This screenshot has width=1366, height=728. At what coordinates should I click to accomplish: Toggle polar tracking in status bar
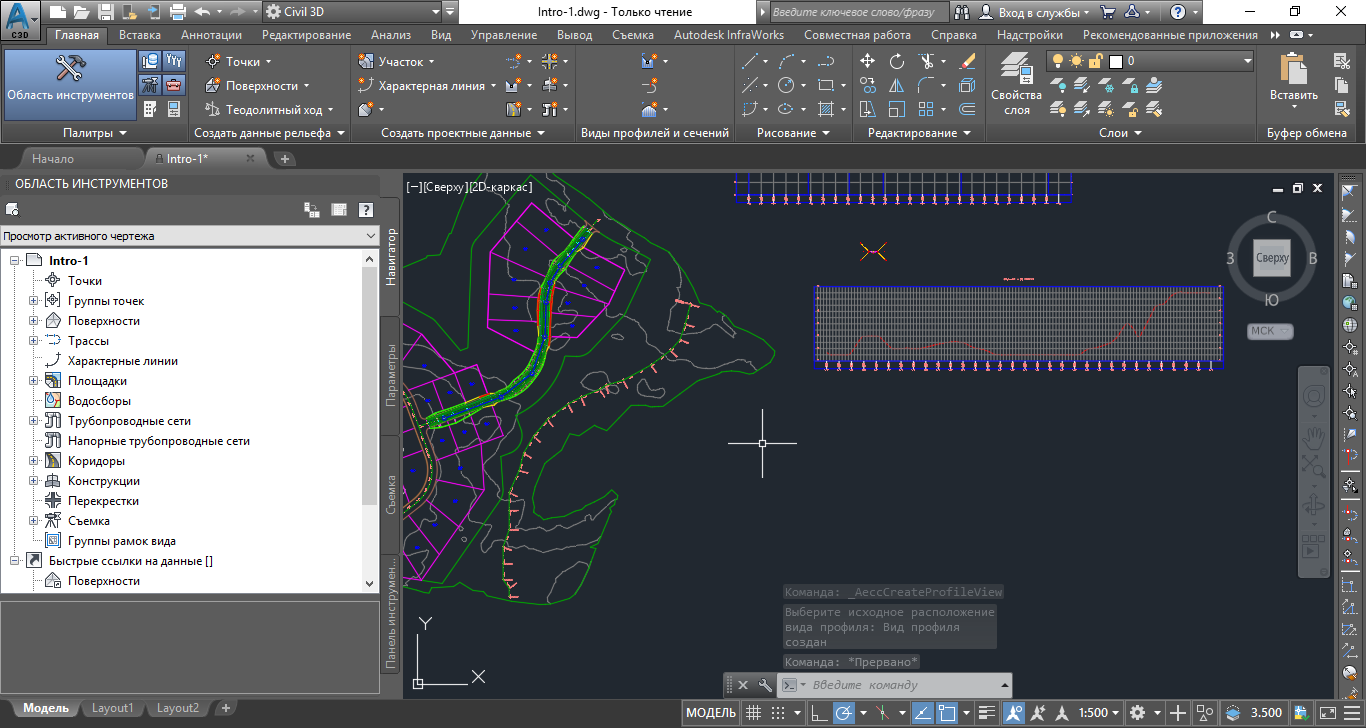842,713
